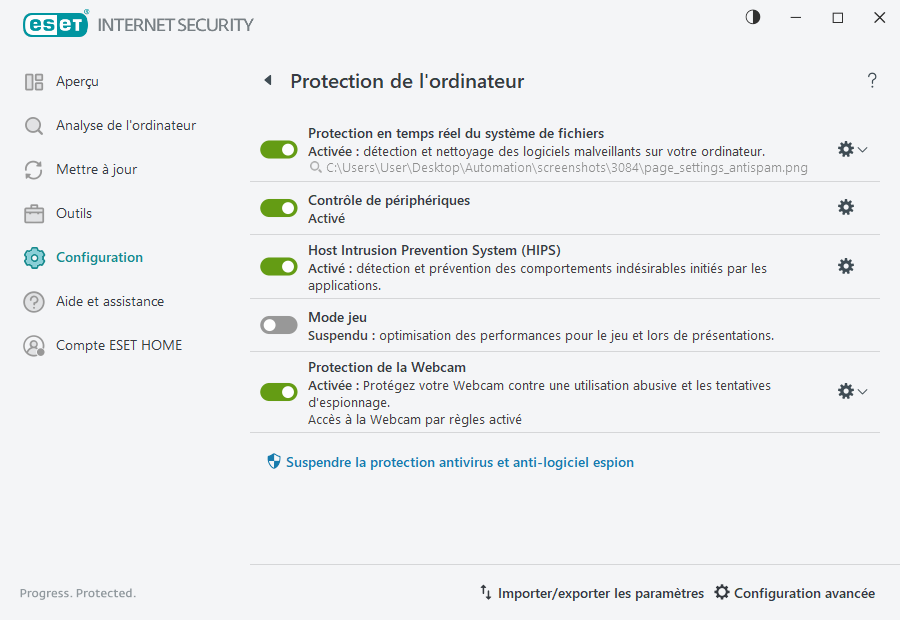Disable the Protection en temps réel toggle
This screenshot has height=620, width=900.
point(278,149)
